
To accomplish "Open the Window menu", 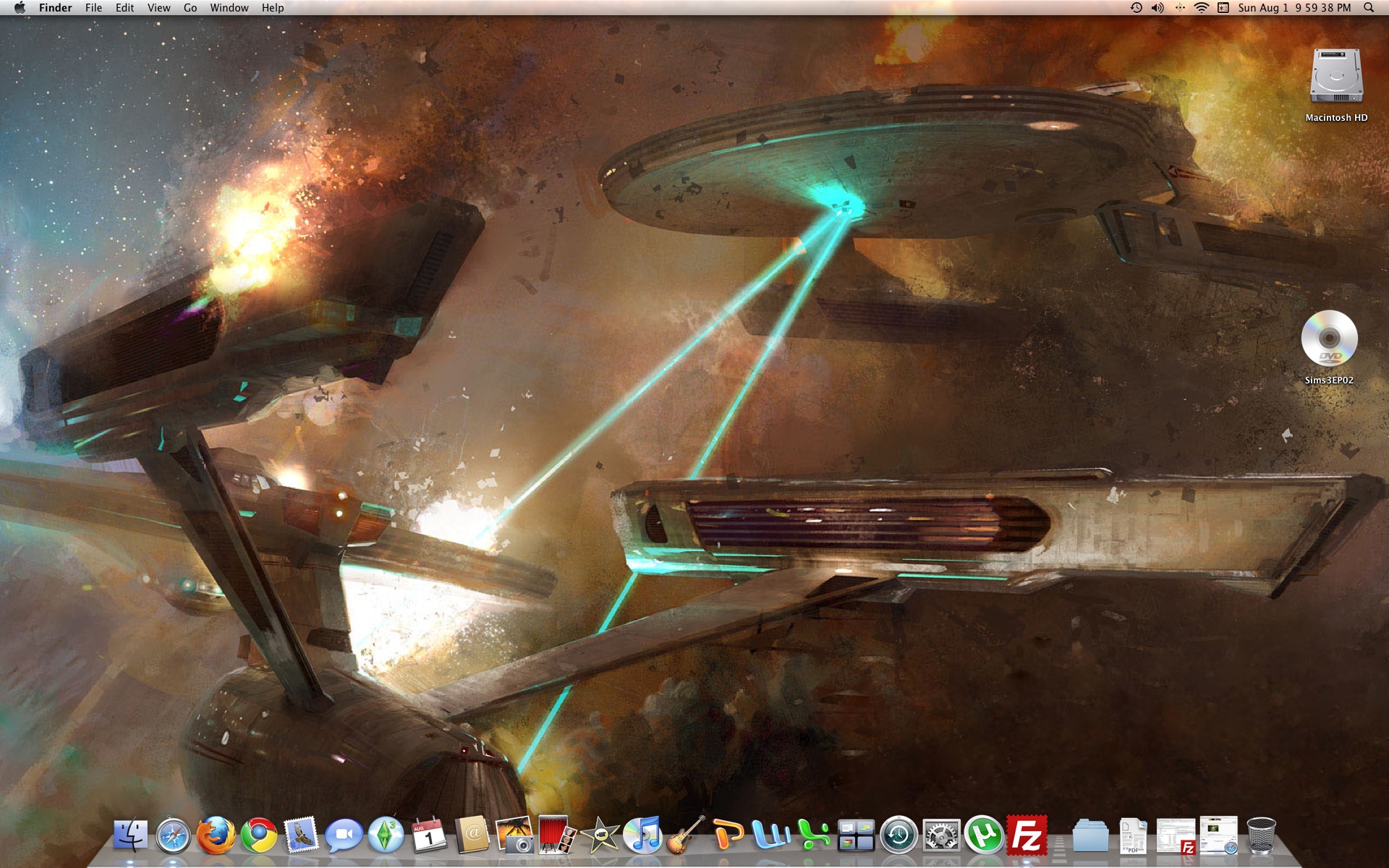I will [x=229, y=8].
